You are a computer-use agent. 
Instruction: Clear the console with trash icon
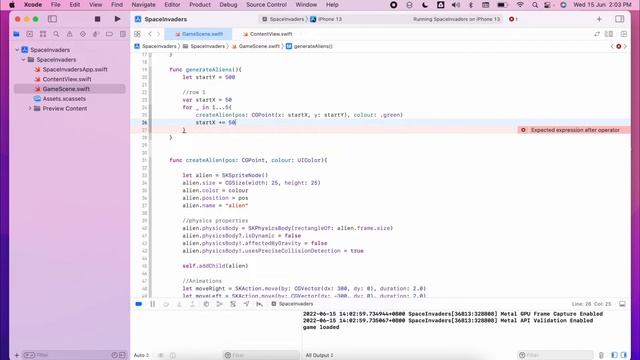click(601, 356)
